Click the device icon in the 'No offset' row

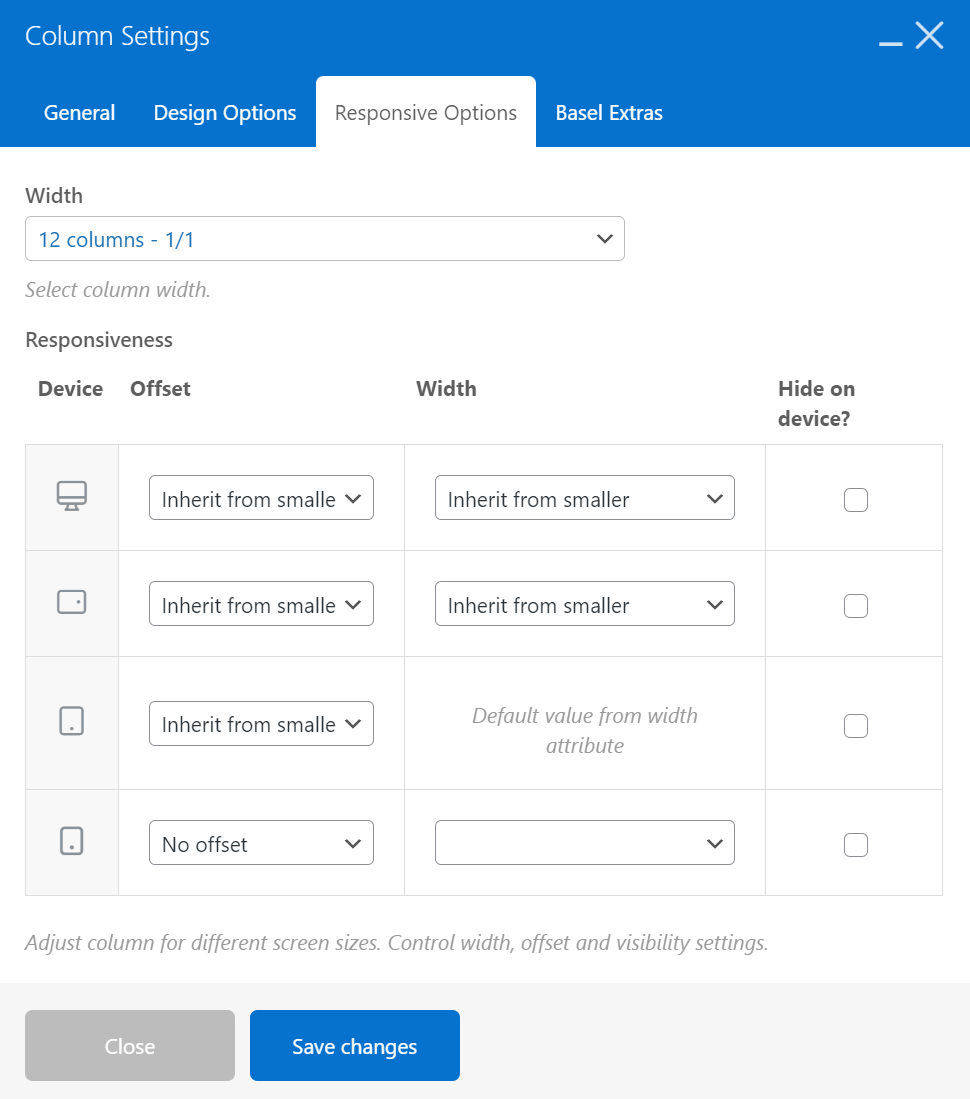click(x=72, y=842)
